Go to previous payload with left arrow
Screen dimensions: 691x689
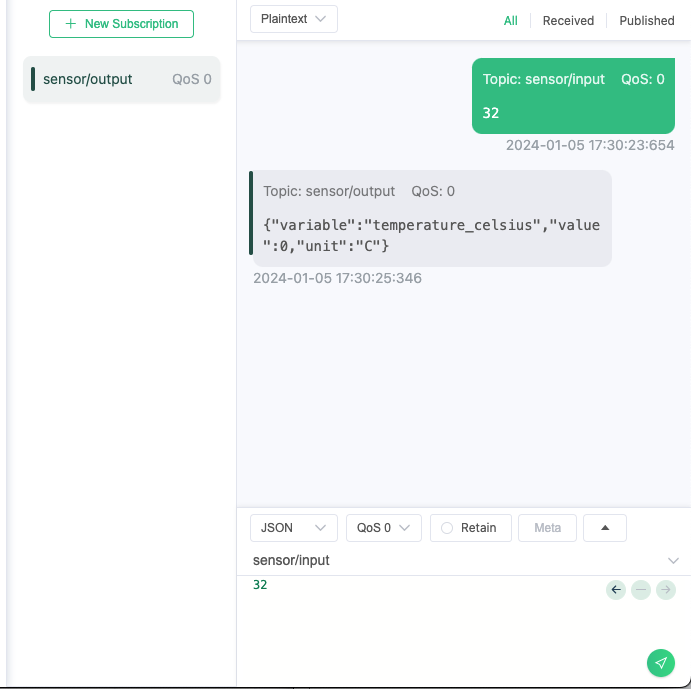(616, 590)
